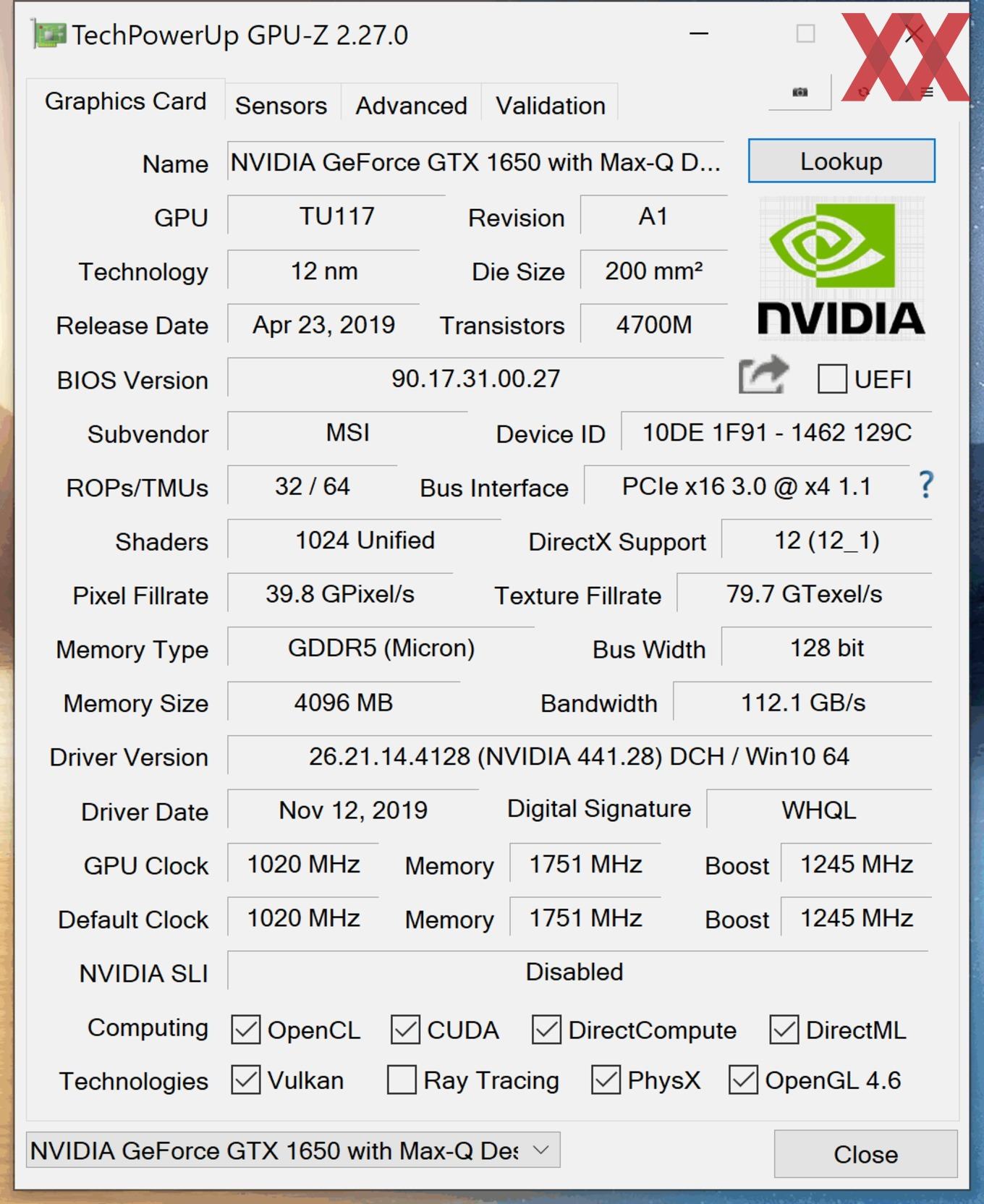The height and width of the screenshot is (1204, 984).
Task: Minimize the GPU-Z window
Action: (x=699, y=34)
